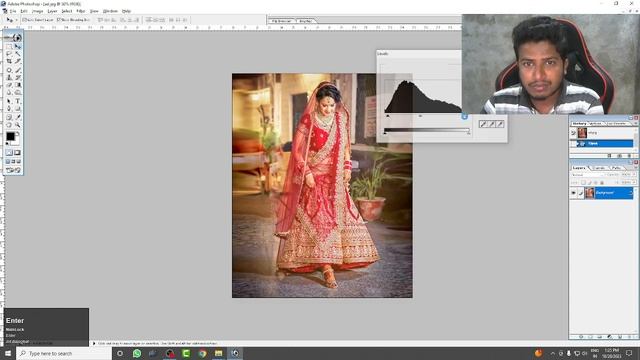This screenshot has width=640, height=360.
Task: Expand the hidden system tray icons chevron
Action: tap(553, 353)
